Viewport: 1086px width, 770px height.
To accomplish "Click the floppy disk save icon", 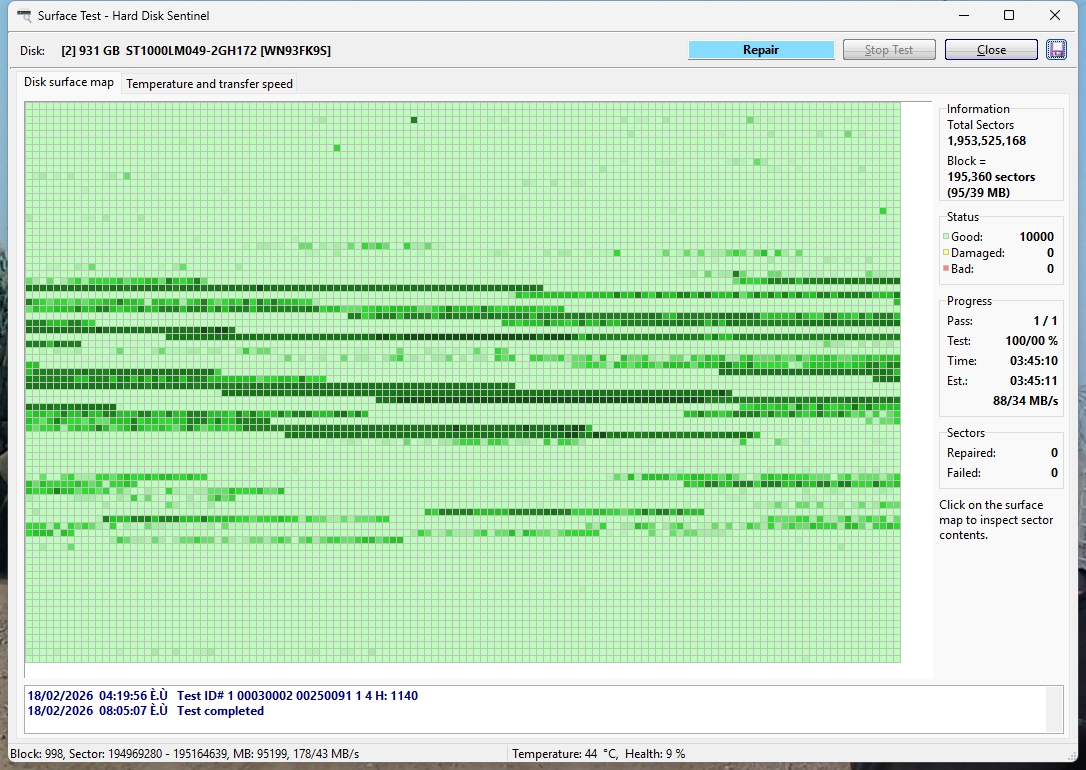I will tap(1056, 50).
